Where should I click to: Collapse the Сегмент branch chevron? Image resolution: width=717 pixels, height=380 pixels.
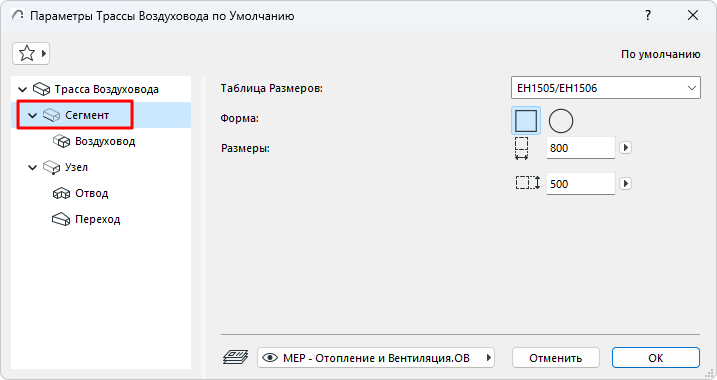[32, 115]
